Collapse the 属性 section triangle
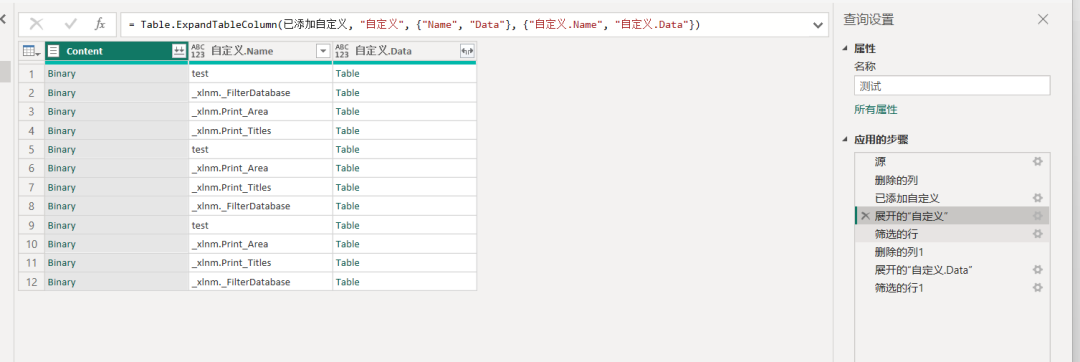The image size is (1080, 362). (846, 49)
